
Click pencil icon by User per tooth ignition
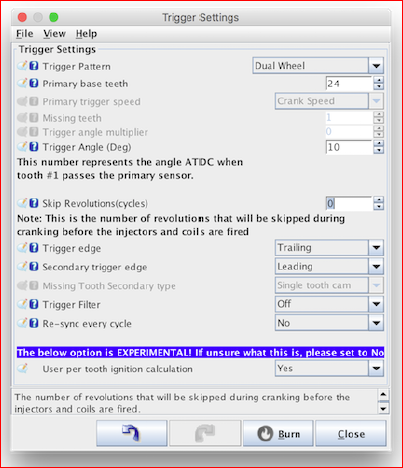[x=22, y=368]
